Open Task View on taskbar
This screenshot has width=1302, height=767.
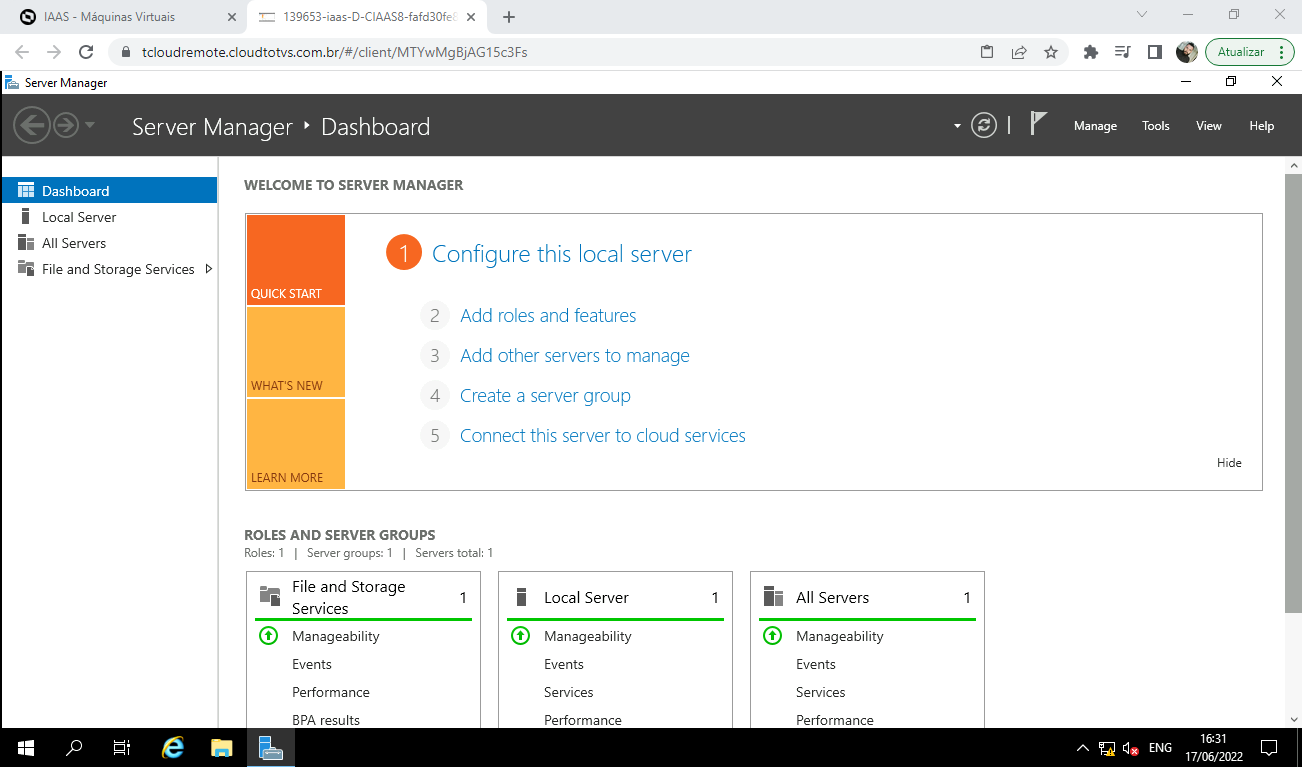[122, 747]
